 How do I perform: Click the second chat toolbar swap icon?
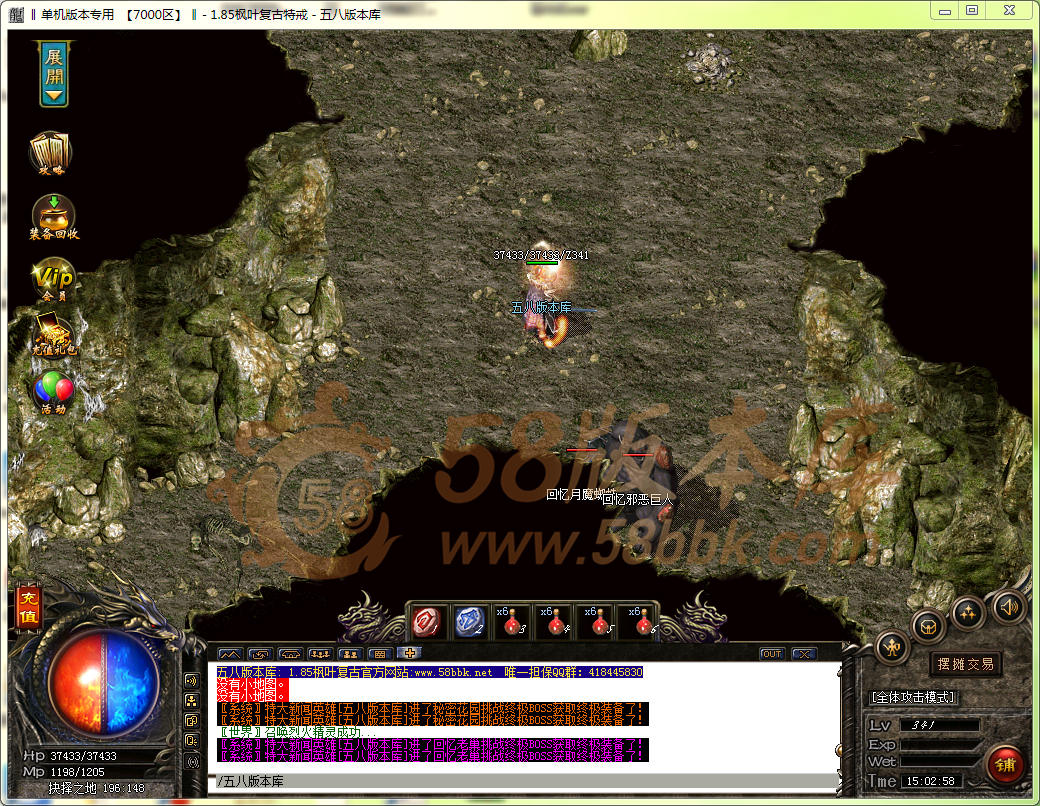260,654
